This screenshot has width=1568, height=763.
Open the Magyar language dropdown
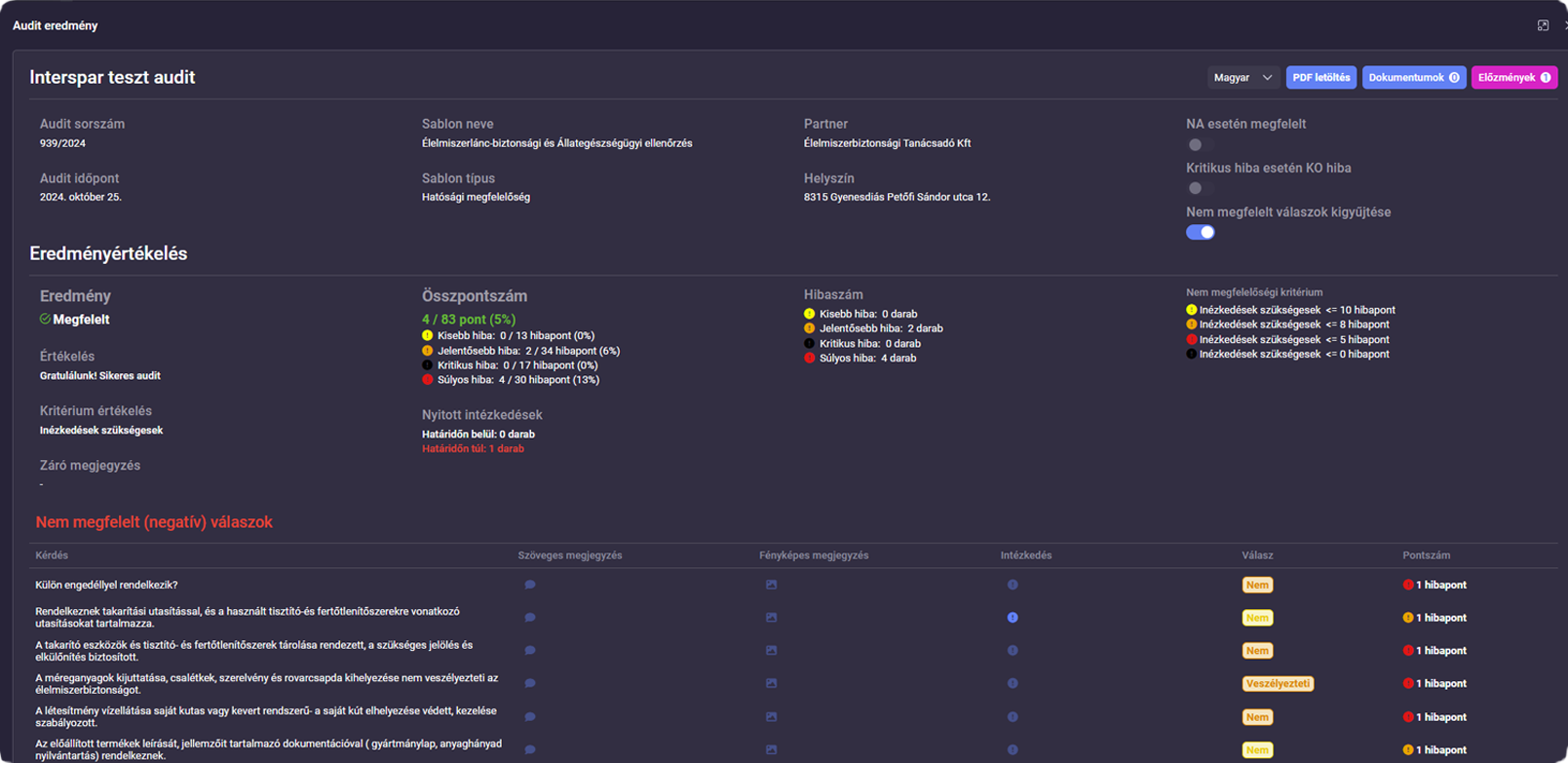(x=1243, y=77)
